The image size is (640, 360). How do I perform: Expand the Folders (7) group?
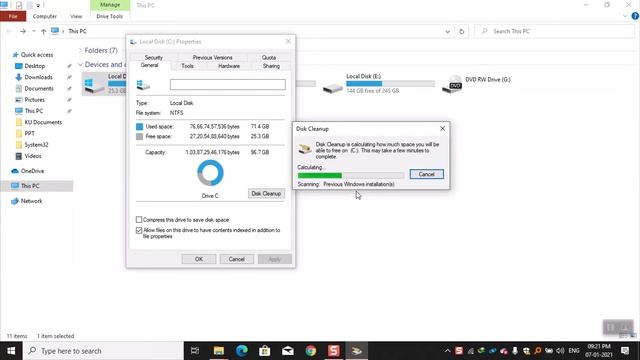pos(80,51)
